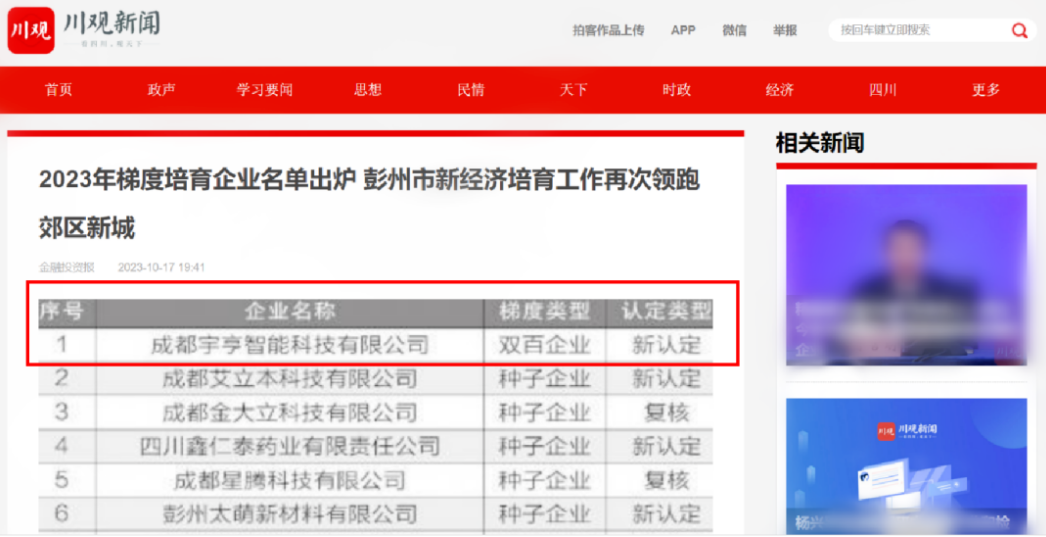Screen dimensions: 1046x537
Task: Open the 经济 section
Action: (x=780, y=90)
